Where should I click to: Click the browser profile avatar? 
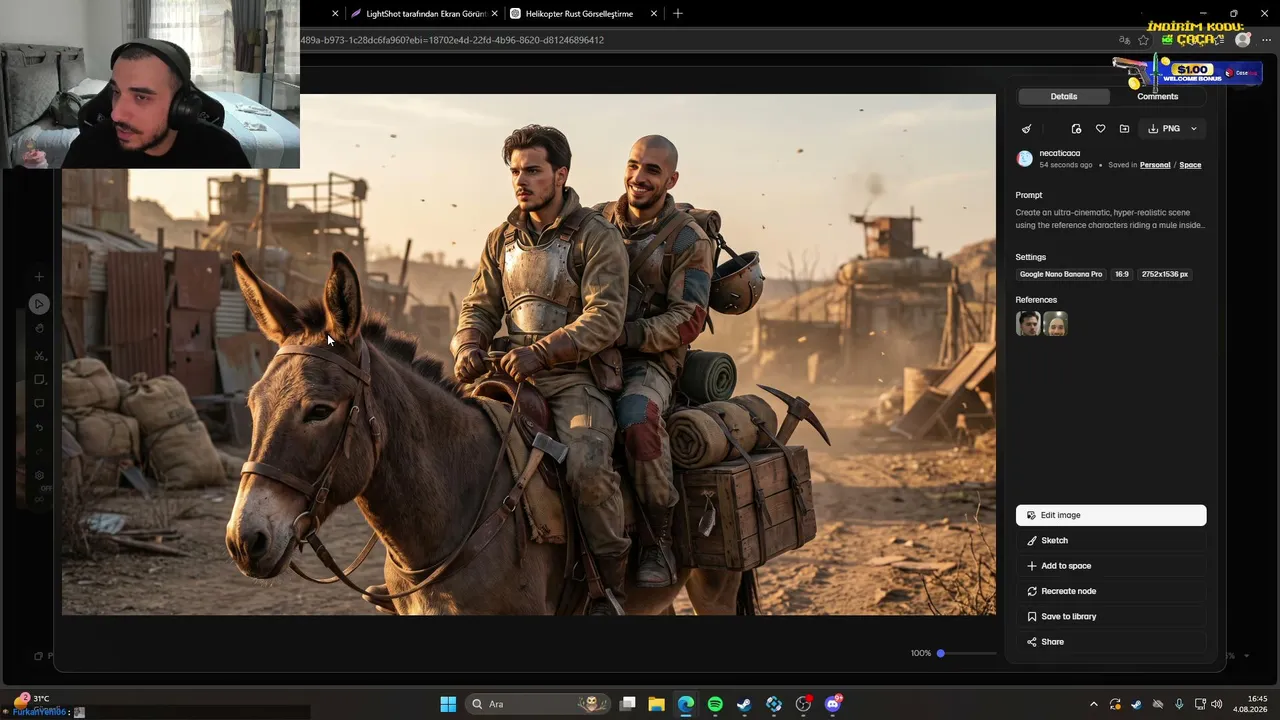click(x=1243, y=40)
